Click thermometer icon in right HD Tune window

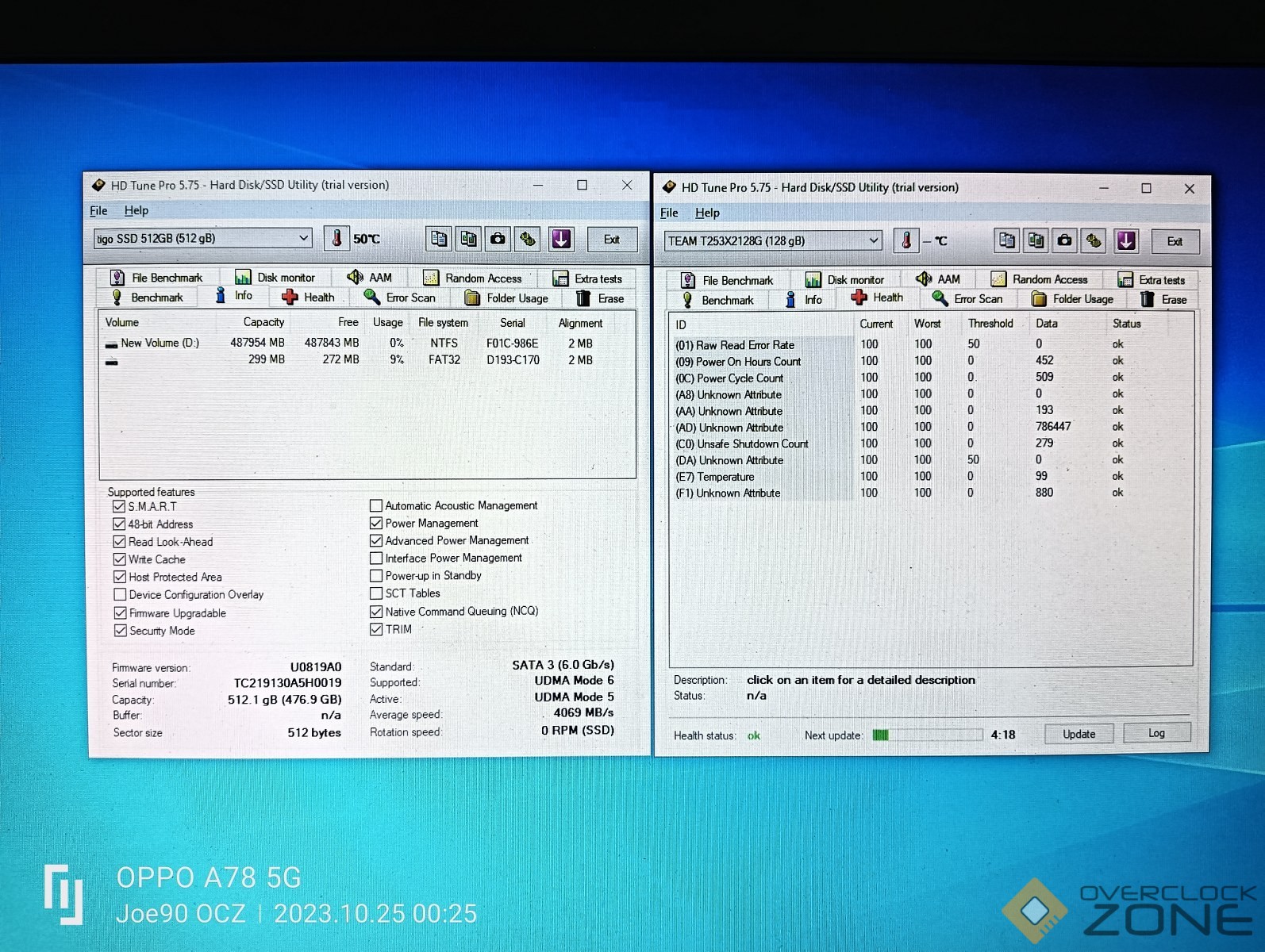click(x=905, y=240)
